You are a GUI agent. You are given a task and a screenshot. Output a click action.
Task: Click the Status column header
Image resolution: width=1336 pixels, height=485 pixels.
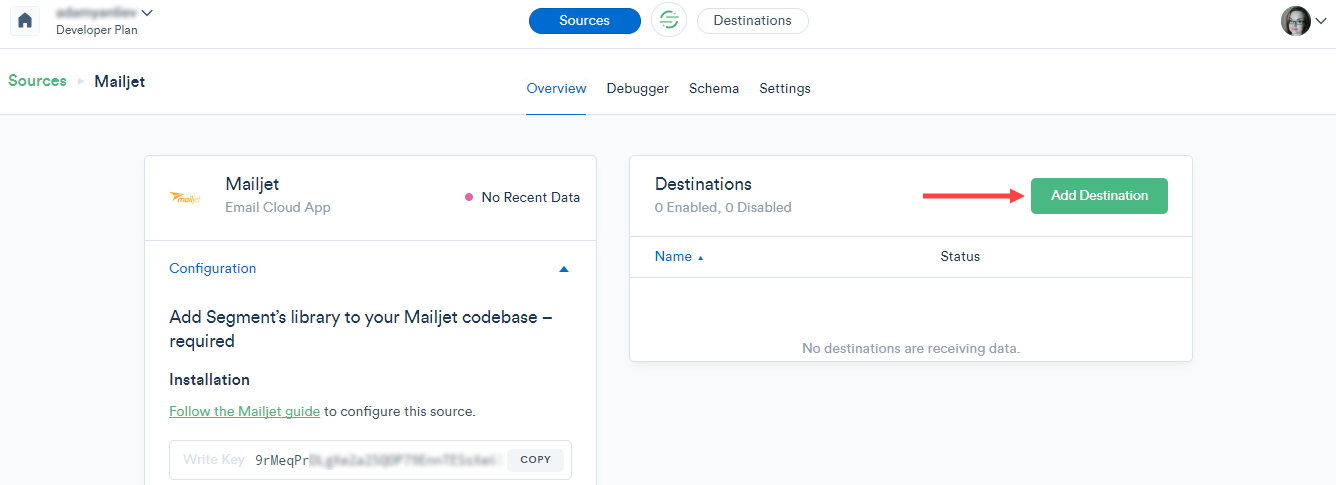(x=960, y=257)
